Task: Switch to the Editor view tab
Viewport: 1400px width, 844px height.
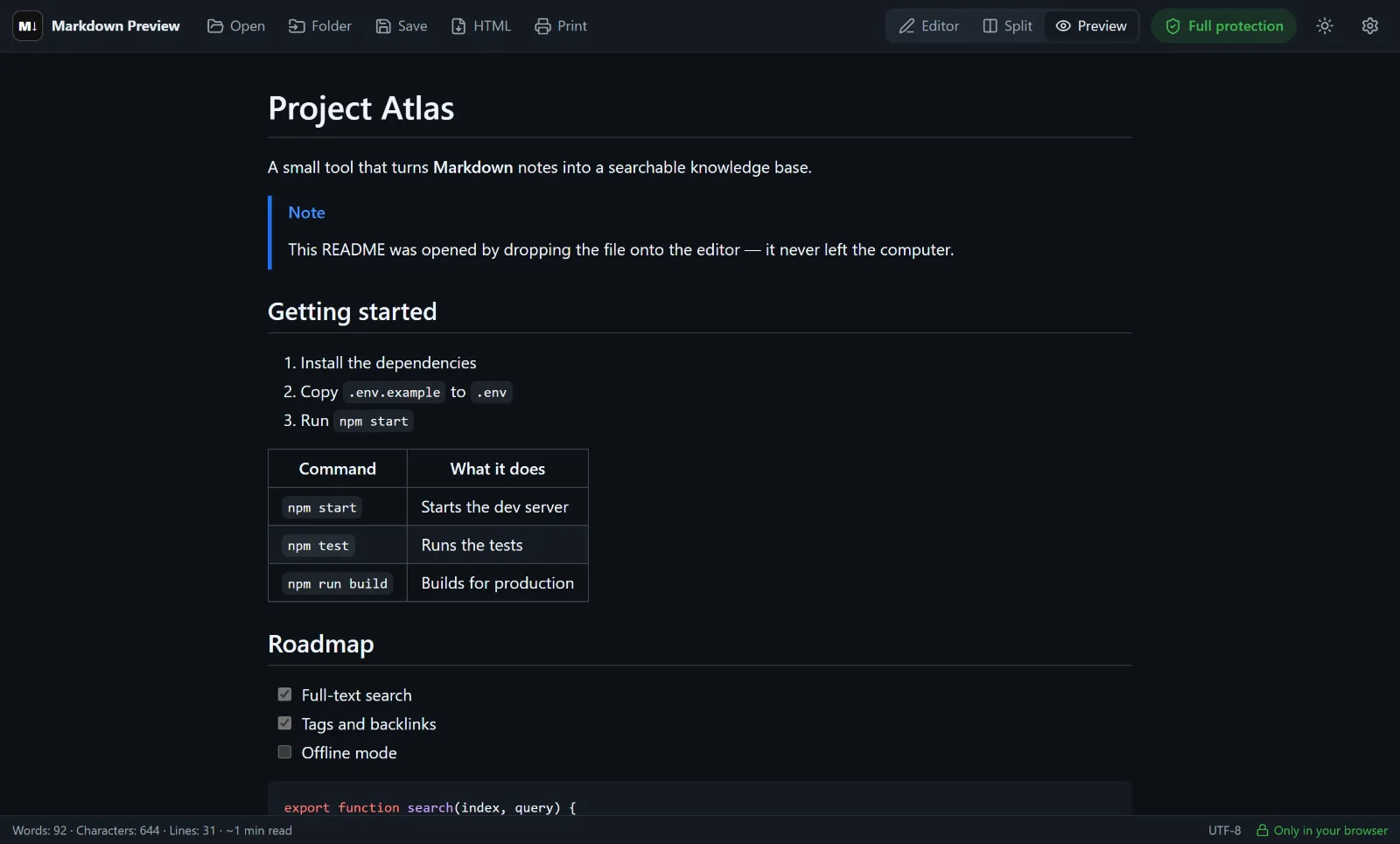Action: pos(929,26)
